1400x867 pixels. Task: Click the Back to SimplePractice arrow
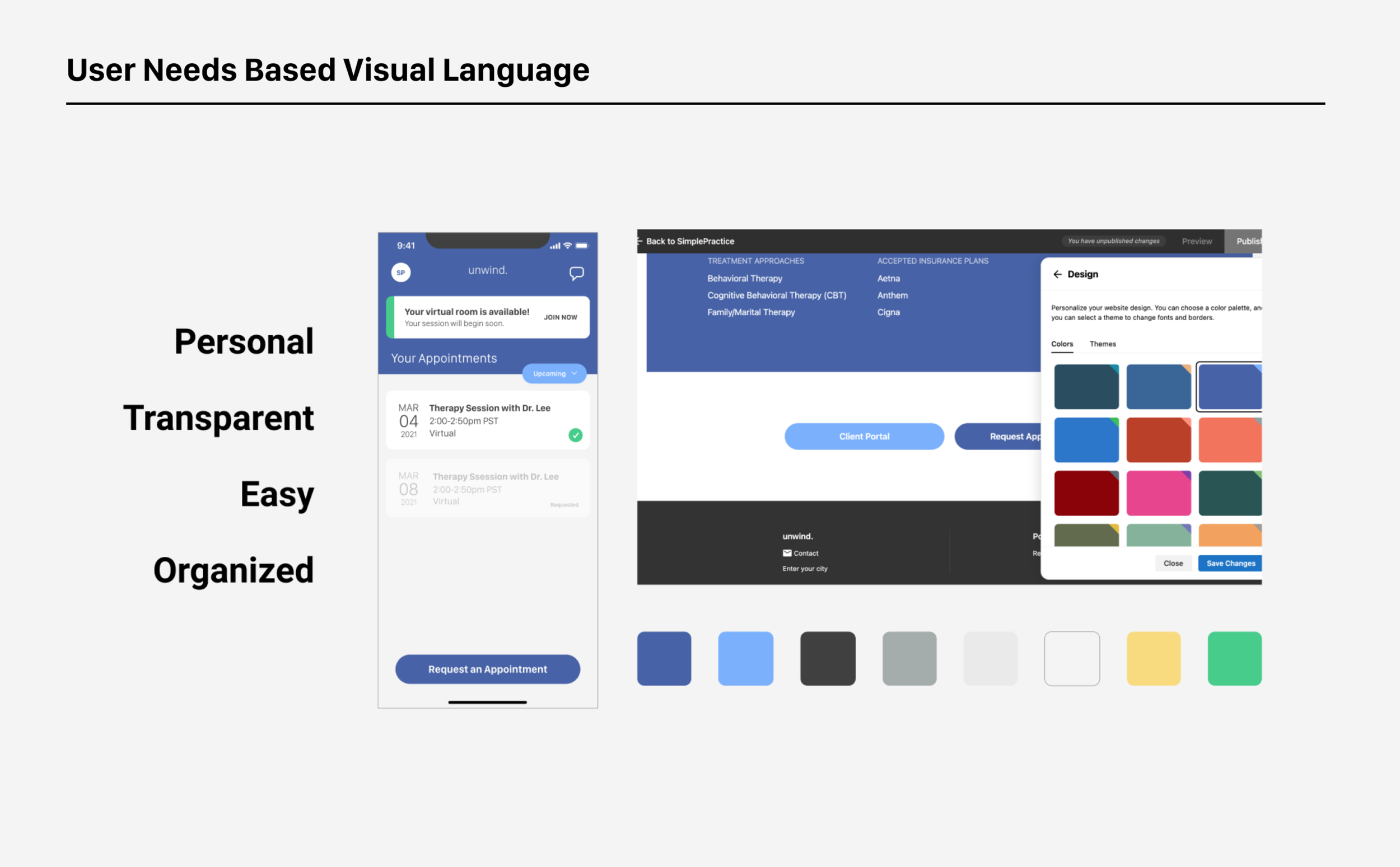point(640,241)
